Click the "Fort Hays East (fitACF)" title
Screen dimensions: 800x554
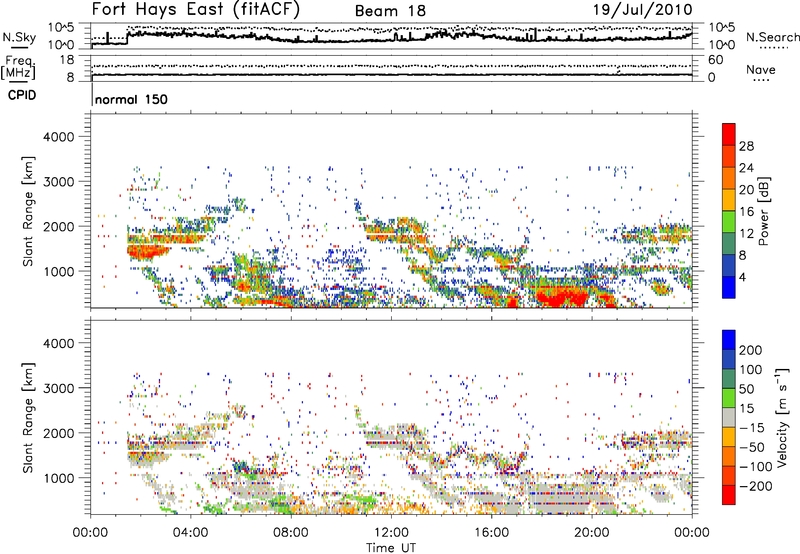(x=195, y=10)
